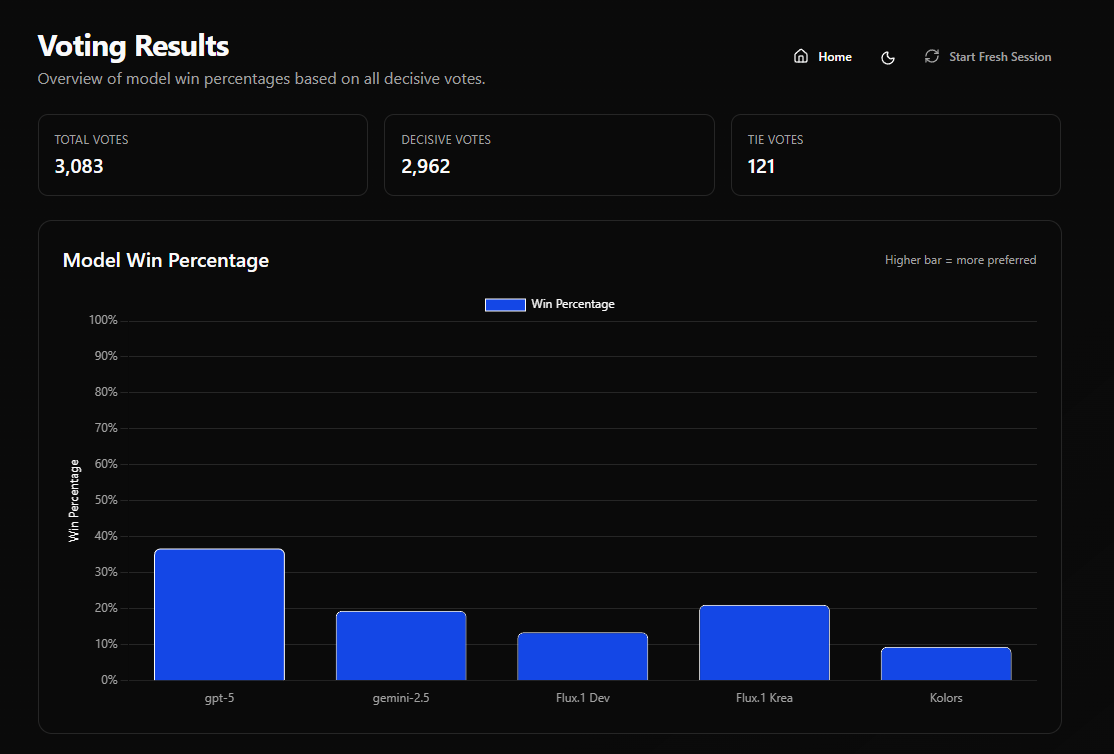This screenshot has width=1114, height=754.
Task: Select the DECISIVE VOTES card
Action: [549, 155]
